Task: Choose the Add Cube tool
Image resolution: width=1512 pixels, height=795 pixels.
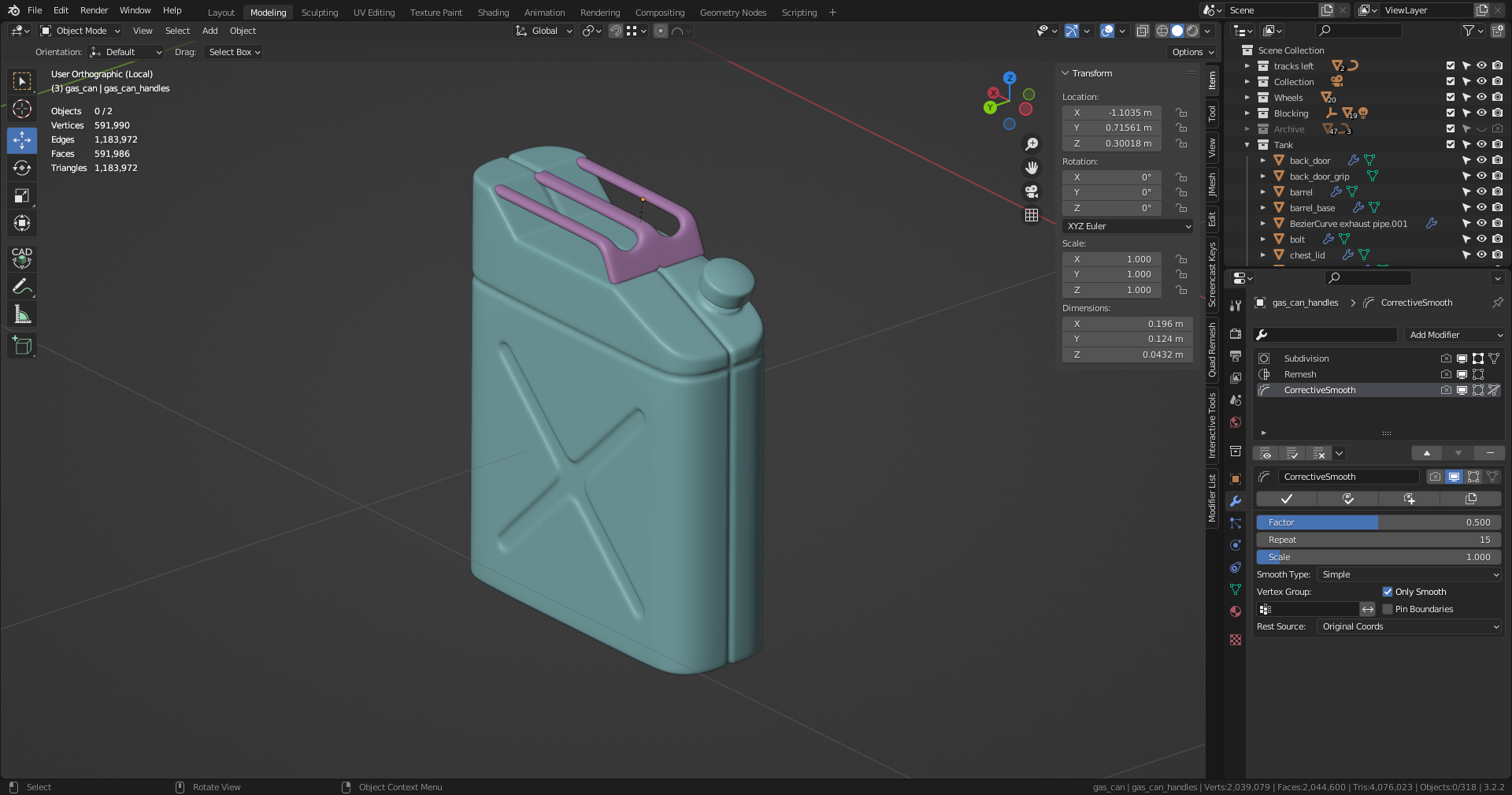Action: coord(22,345)
